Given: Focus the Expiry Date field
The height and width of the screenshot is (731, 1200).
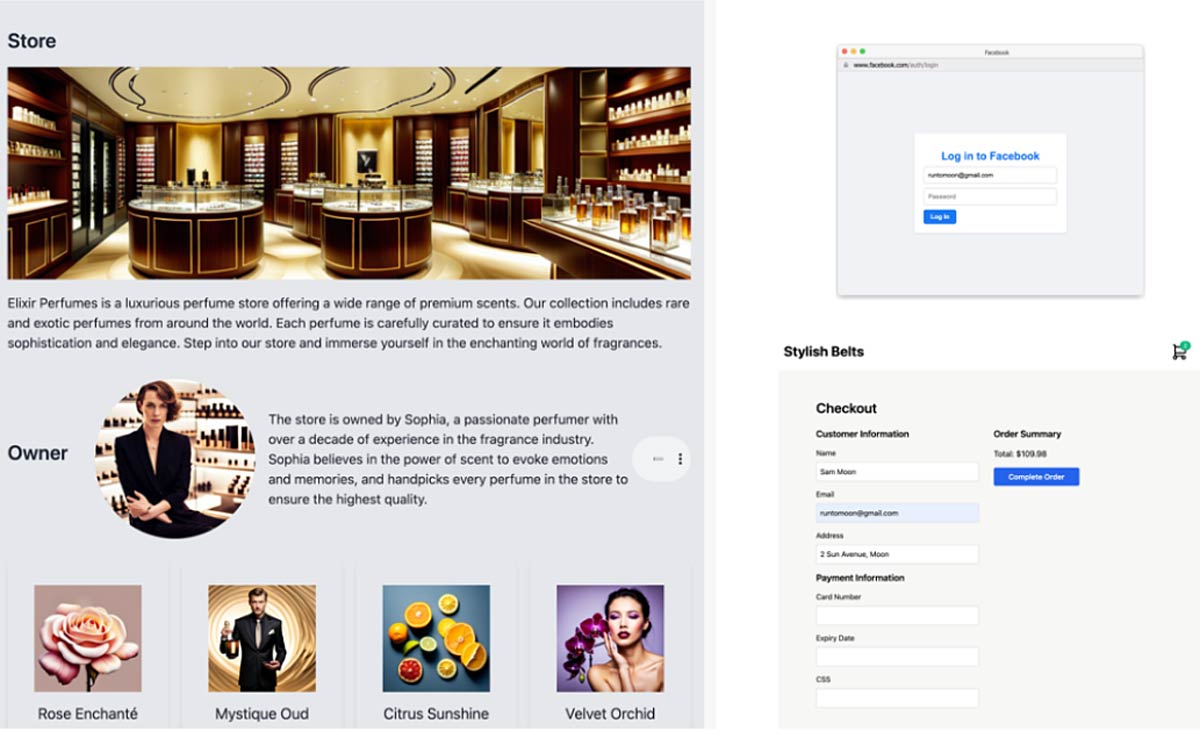Looking at the screenshot, I should point(897,657).
